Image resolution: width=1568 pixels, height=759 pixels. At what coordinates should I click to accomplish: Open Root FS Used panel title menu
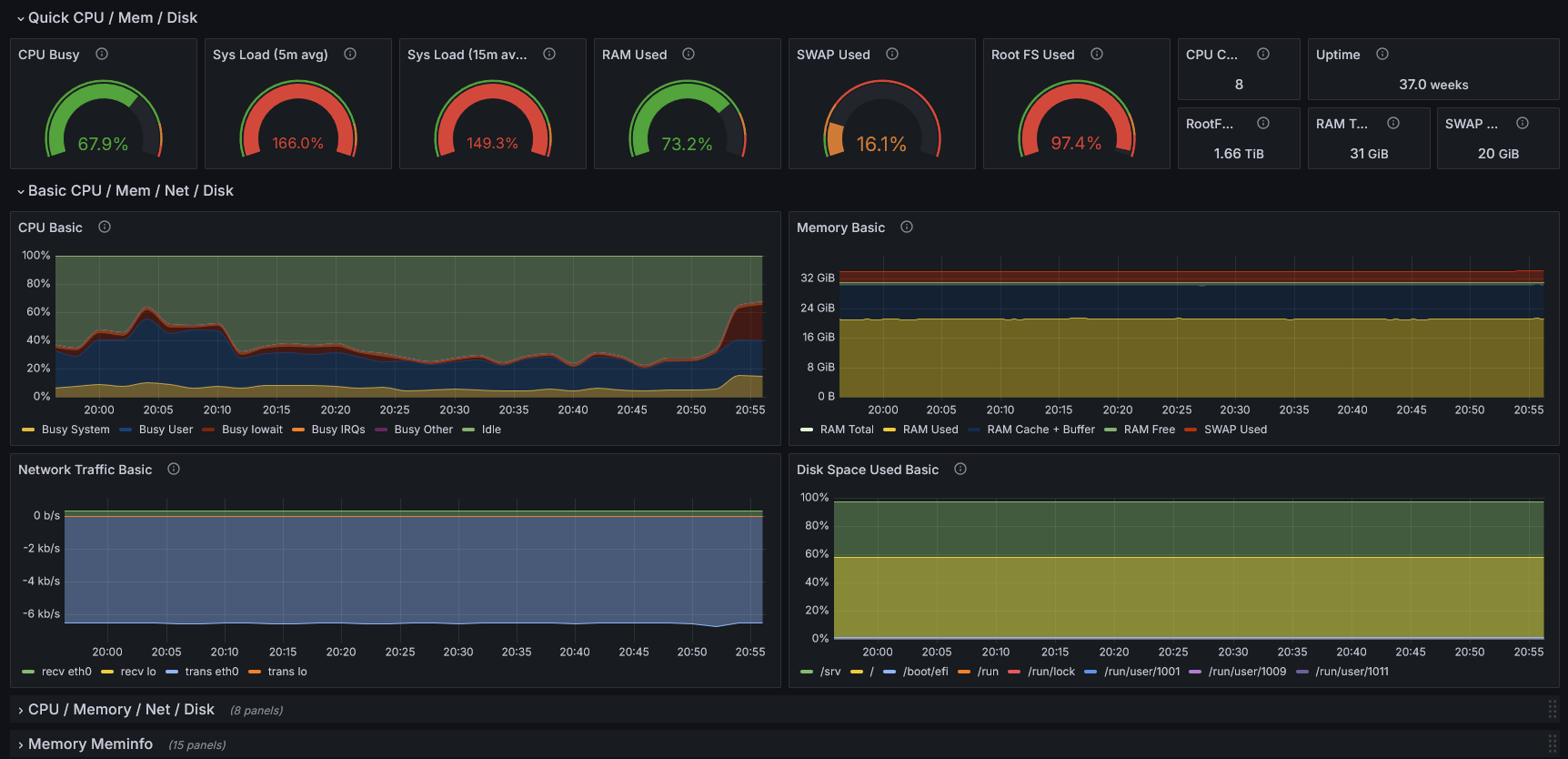click(1033, 55)
